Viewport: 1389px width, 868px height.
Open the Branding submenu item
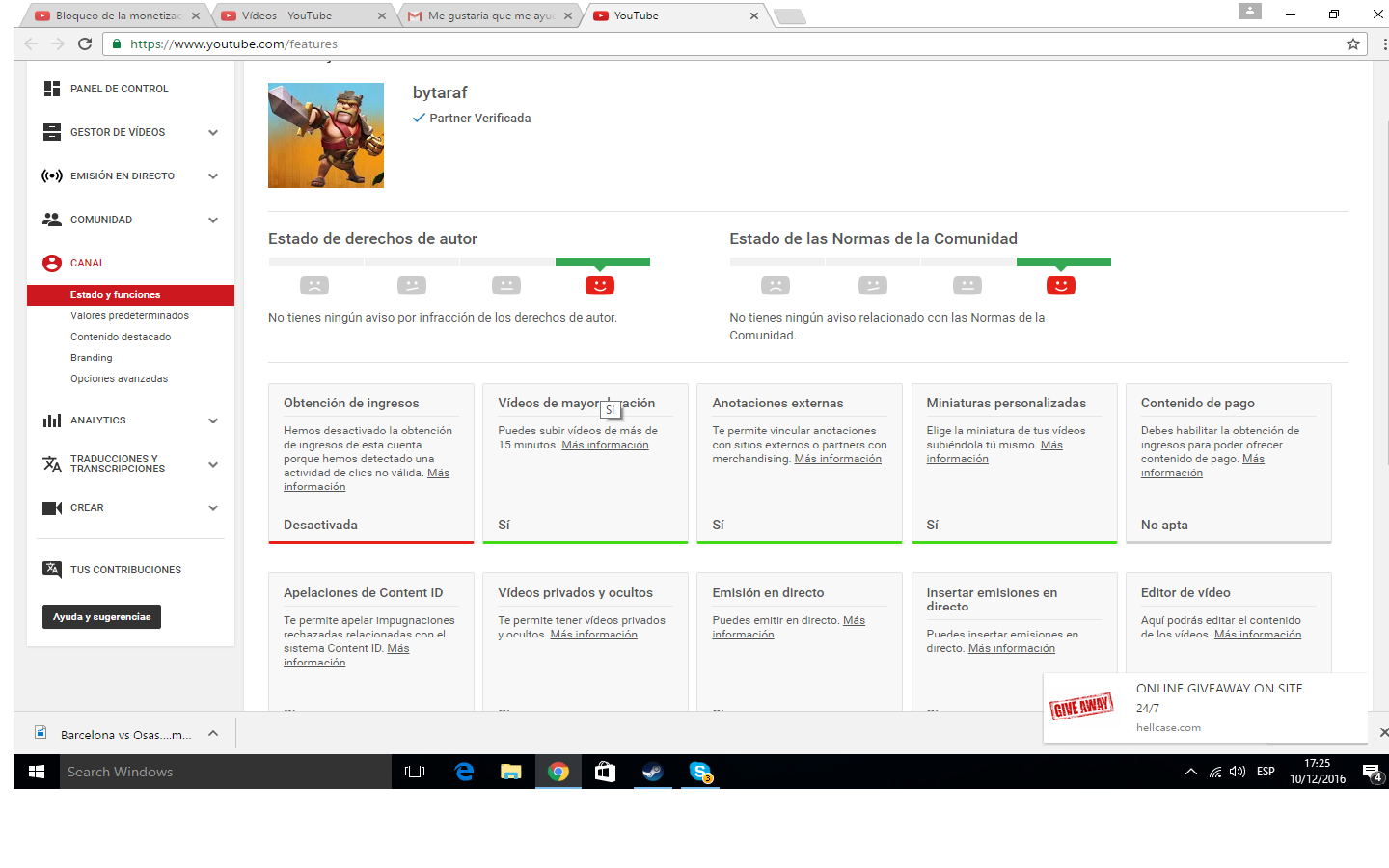[92, 358]
